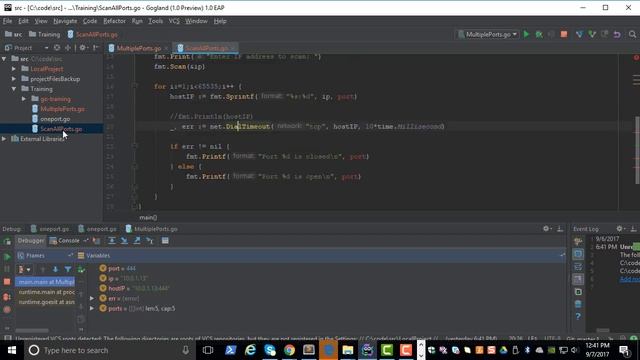Select oneport.go in project tree
This screenshot has height=360, width=640.
tap(55, 119)
